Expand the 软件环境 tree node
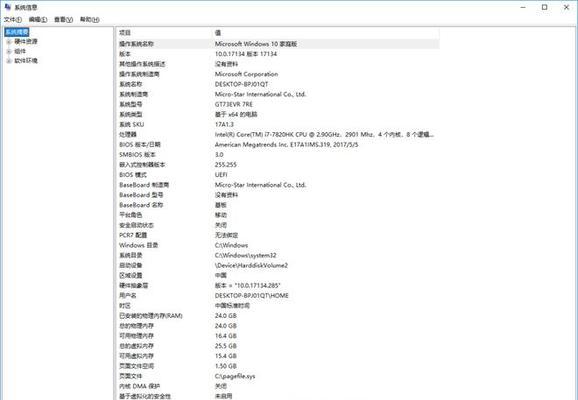 point(9,61)
